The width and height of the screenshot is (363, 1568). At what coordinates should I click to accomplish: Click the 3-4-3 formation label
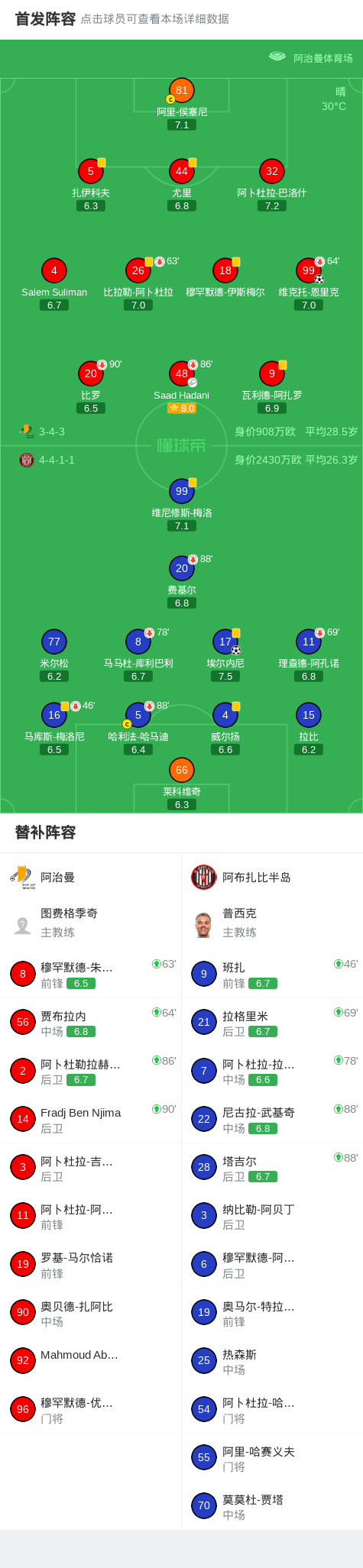[x=52, y=432]
